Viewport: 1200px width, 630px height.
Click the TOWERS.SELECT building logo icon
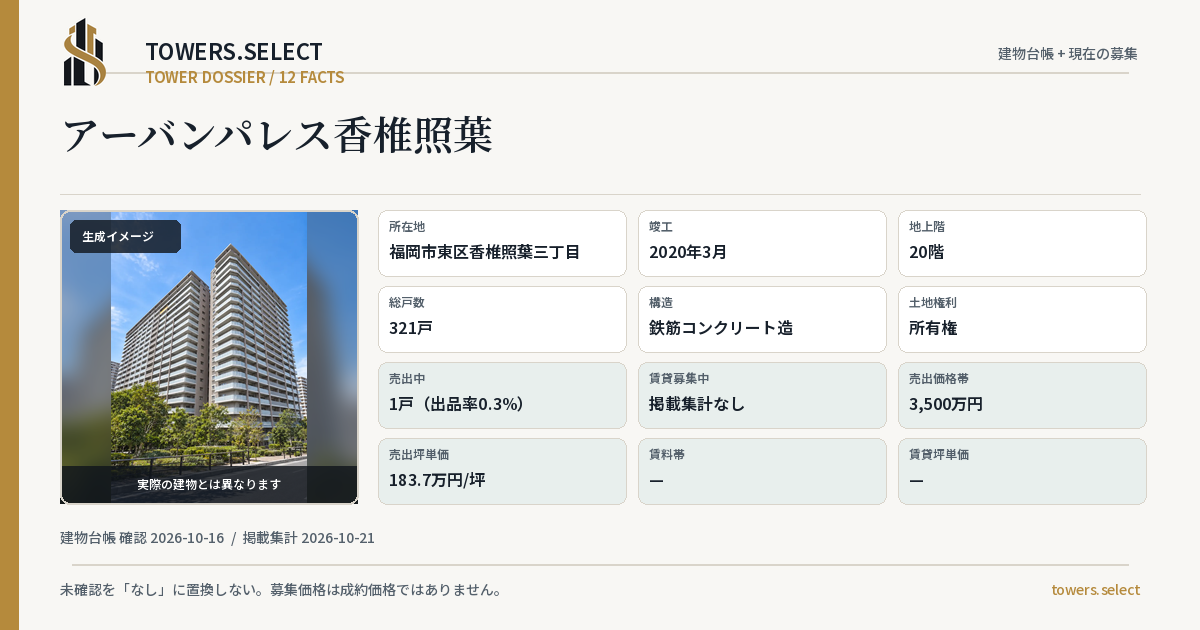click(85, 52)
